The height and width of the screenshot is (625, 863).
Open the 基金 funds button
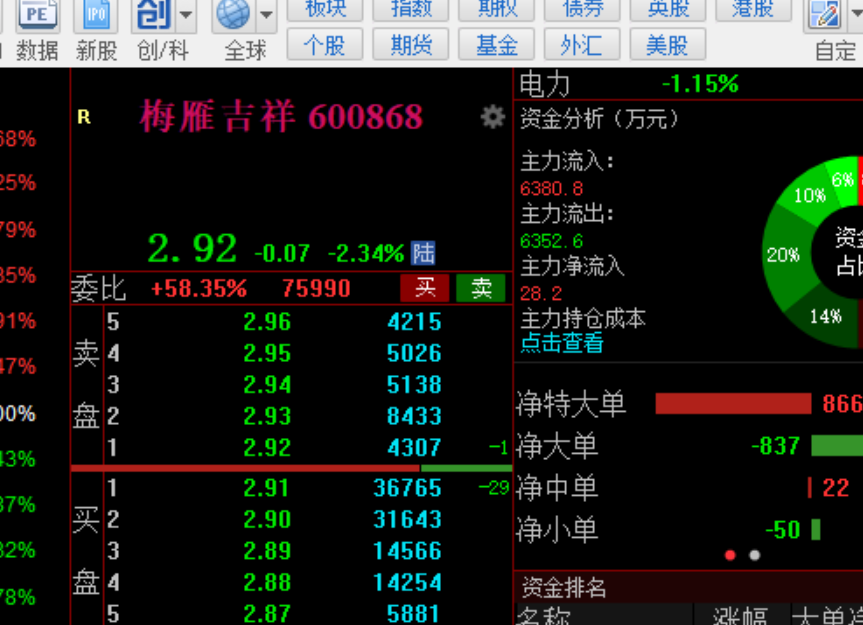click(x=497, y=45)
